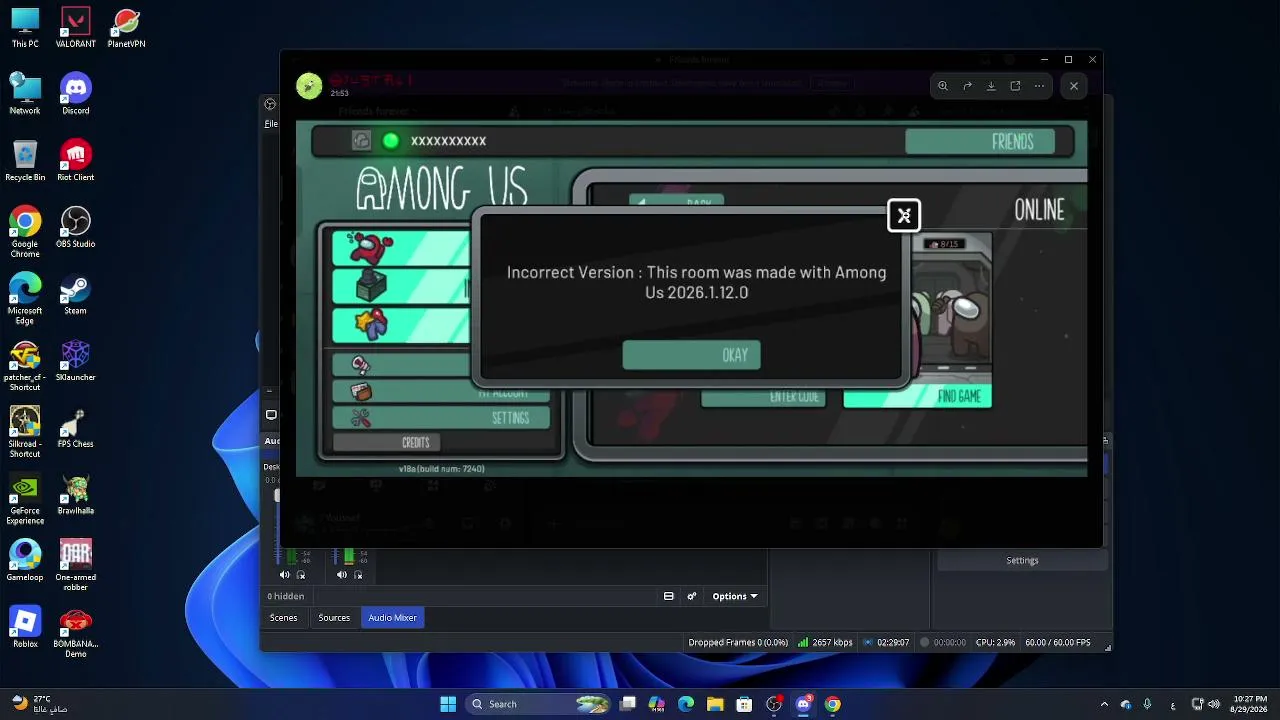Switch to the Scenes tab in OBS
Viewport: 1280px width, 720px height.
tap(283, 618)
